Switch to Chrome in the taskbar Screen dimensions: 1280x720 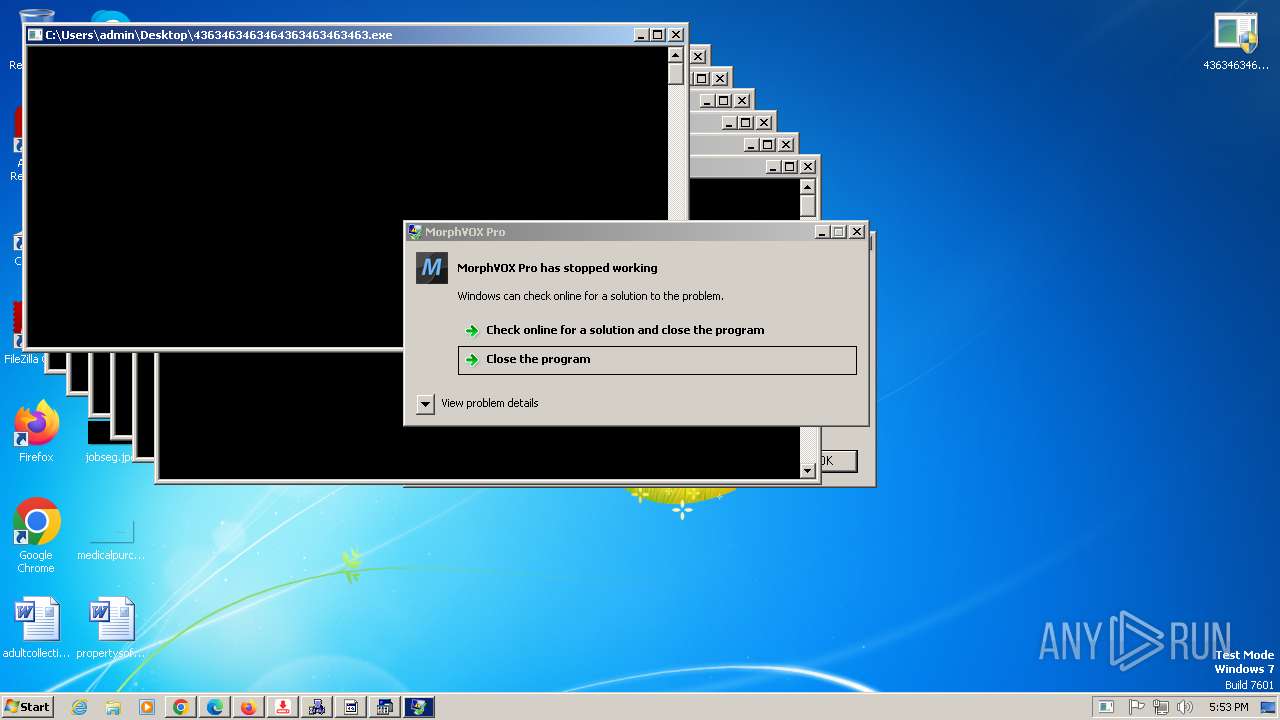click(181, 707)
